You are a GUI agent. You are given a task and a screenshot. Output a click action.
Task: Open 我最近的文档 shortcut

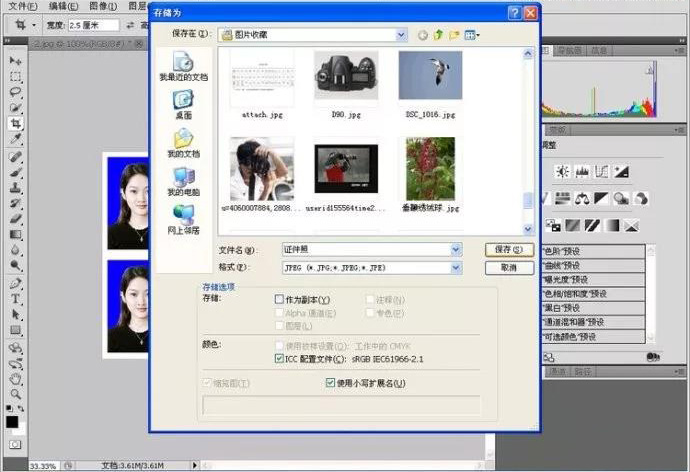pyautogui.click(x=184, y=66)
